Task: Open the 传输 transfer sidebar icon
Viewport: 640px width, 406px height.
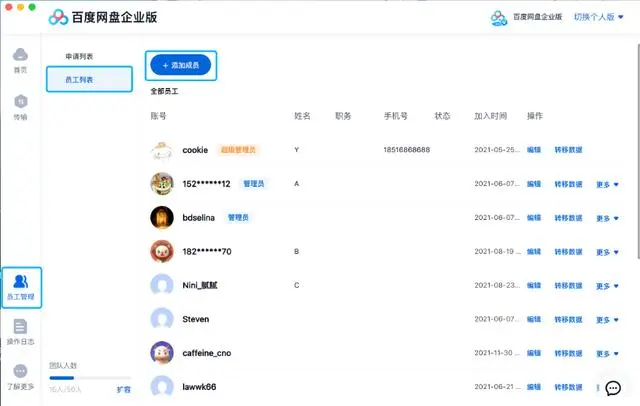Action: [20, 102]
